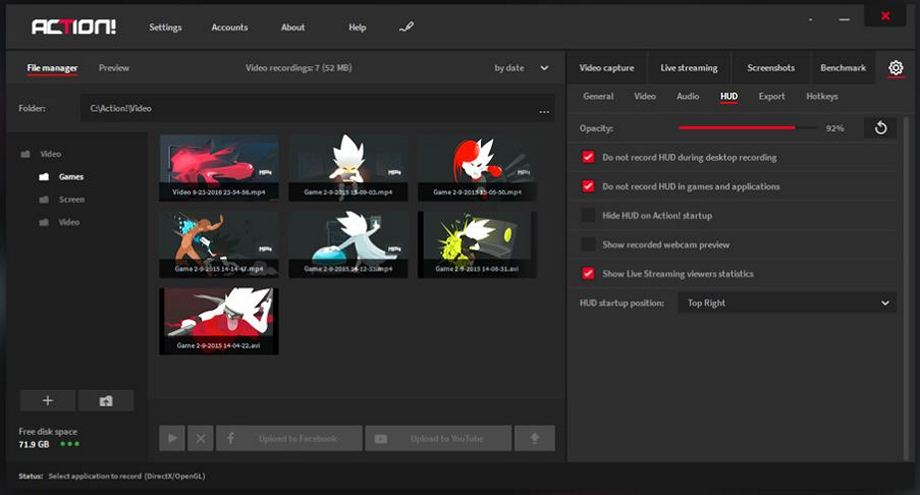Click the browse folder ellipsis button
This screenshot has width=920, height=495.
pos(544,111)
